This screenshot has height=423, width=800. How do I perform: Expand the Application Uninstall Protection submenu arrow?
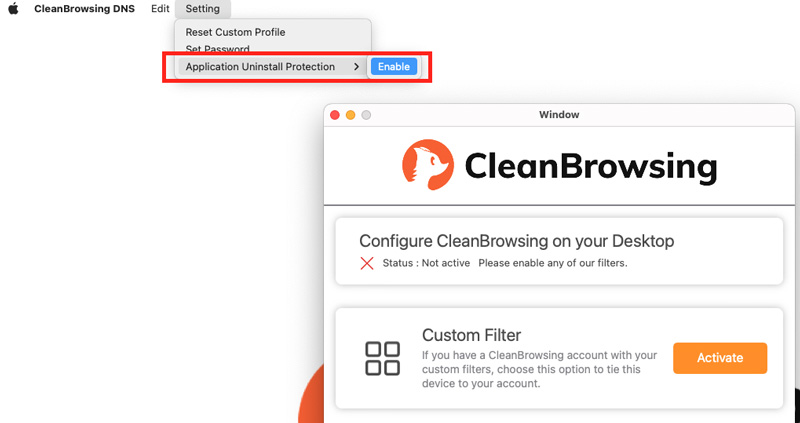point(356,67)
